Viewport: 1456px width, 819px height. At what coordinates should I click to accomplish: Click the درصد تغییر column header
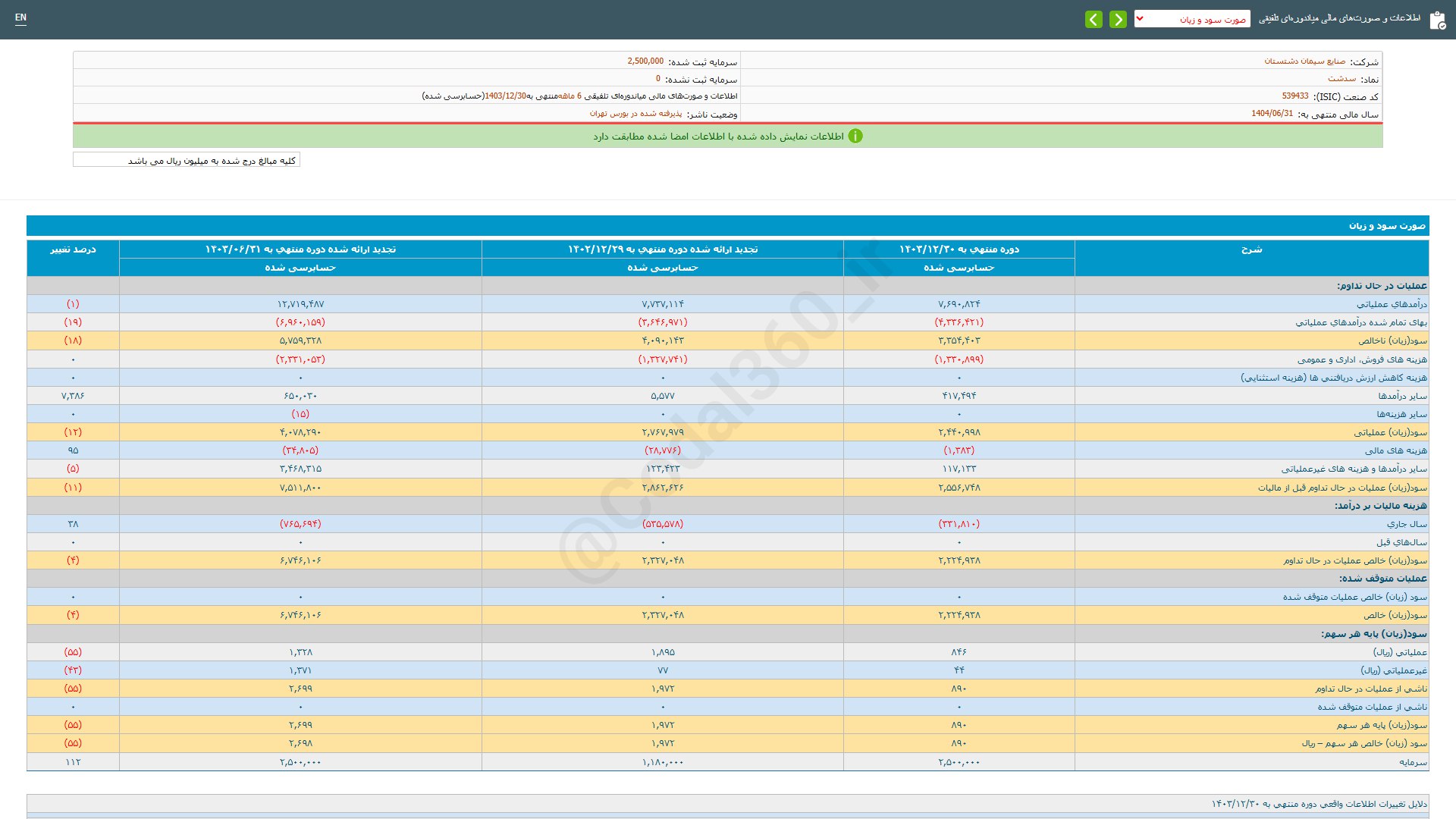click(73, 249)
